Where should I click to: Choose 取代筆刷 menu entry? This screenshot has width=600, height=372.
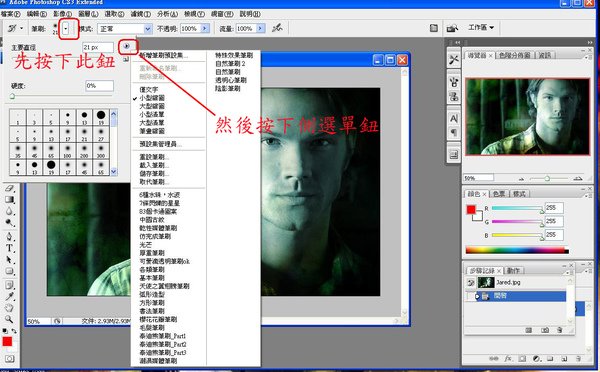[x=154, y=182]
